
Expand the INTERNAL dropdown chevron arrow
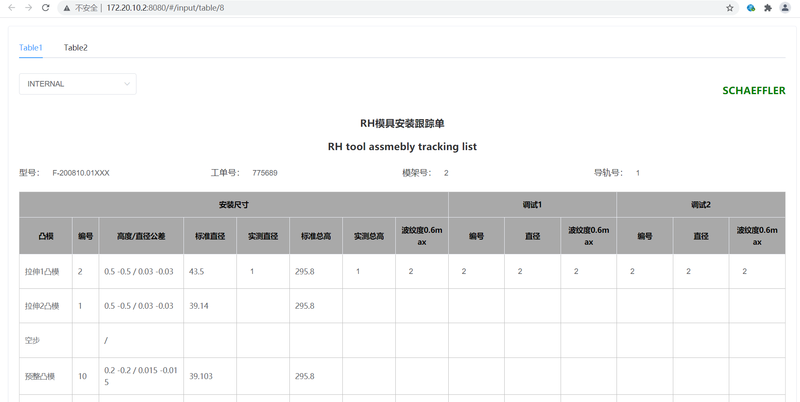(127, 84)
